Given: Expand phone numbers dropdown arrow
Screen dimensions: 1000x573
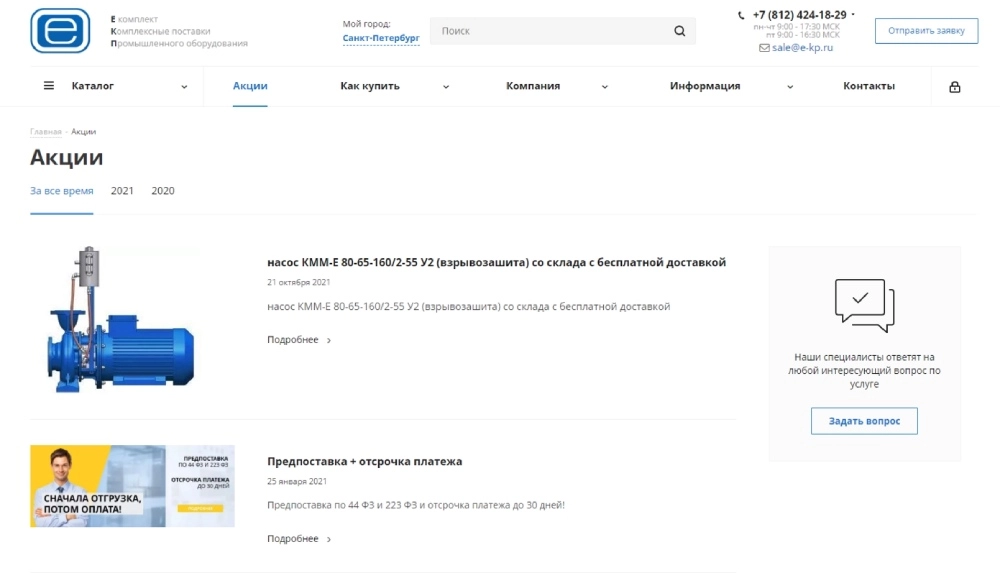Looking at the screenshot, I should pos(853,14).
